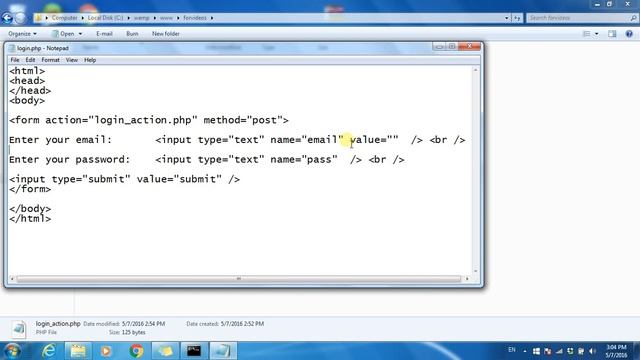Go forward with Explorer forward arrow

point(20,18)
